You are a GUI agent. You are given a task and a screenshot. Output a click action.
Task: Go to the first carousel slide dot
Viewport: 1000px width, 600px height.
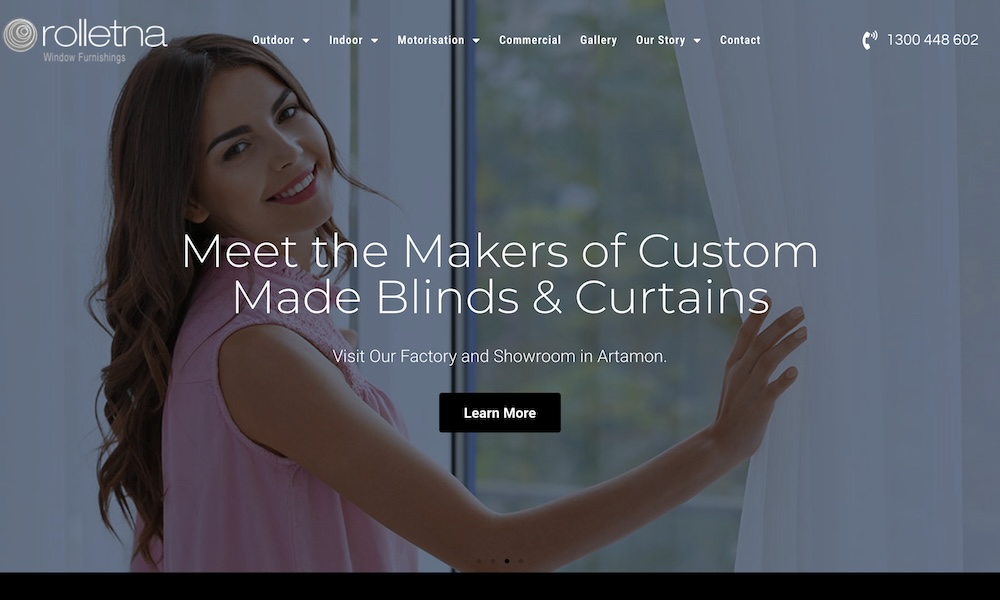479,561
